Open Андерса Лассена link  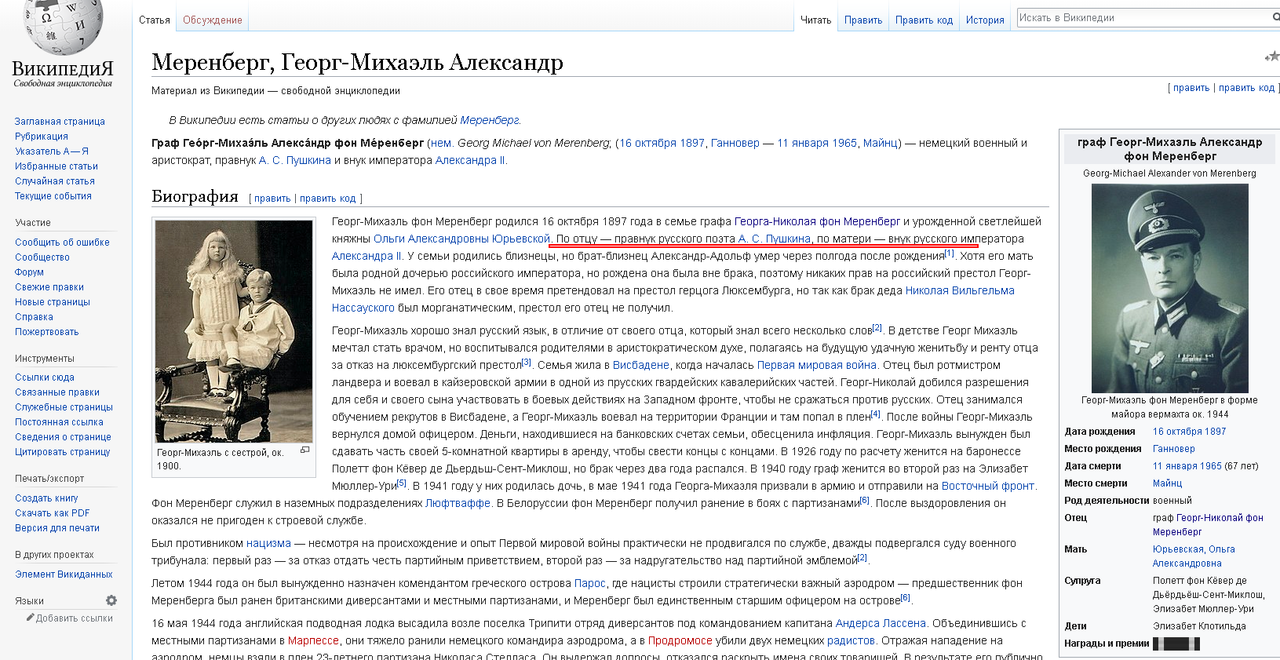[881, 623]
